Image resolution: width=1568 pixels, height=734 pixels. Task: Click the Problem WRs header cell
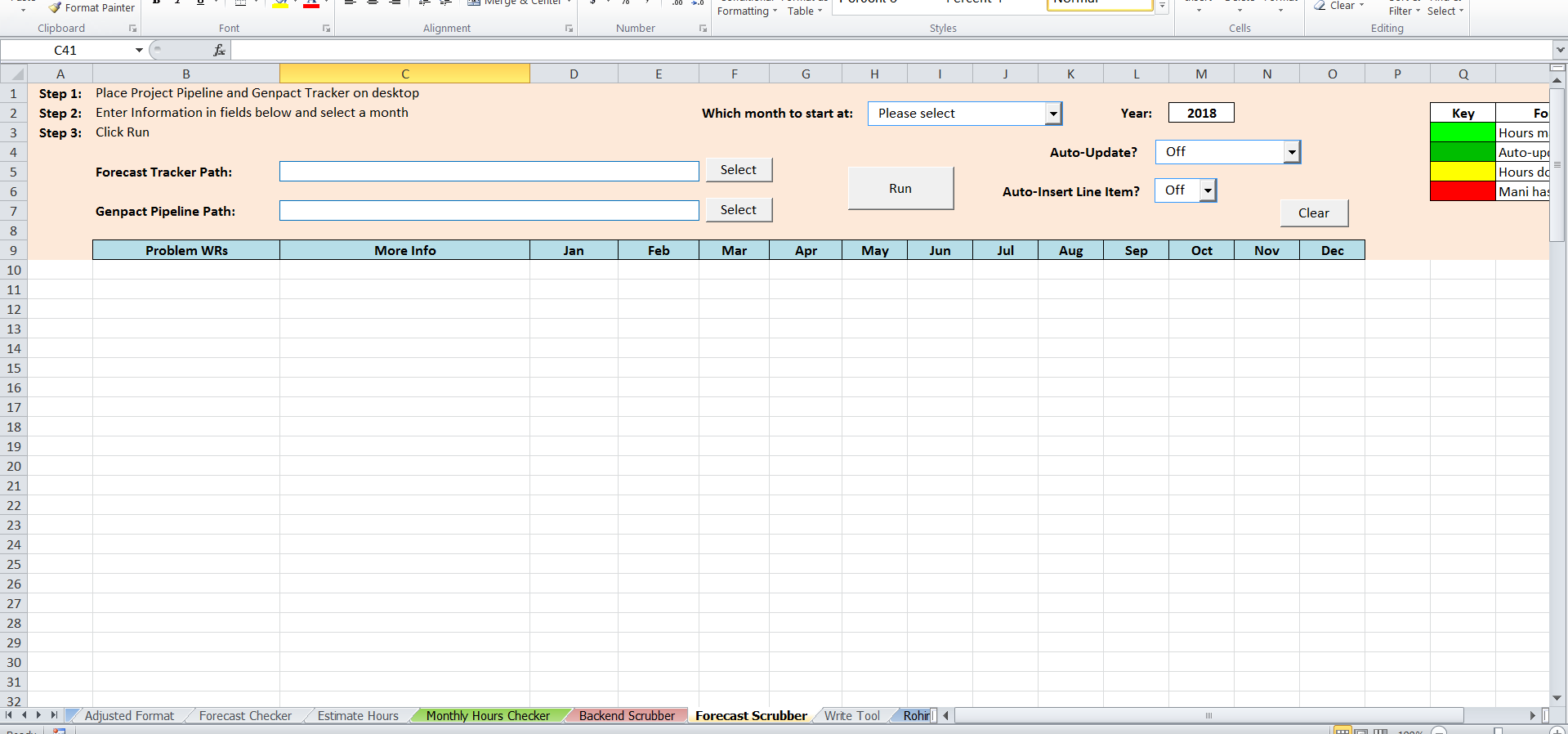[x=186, y=250]
